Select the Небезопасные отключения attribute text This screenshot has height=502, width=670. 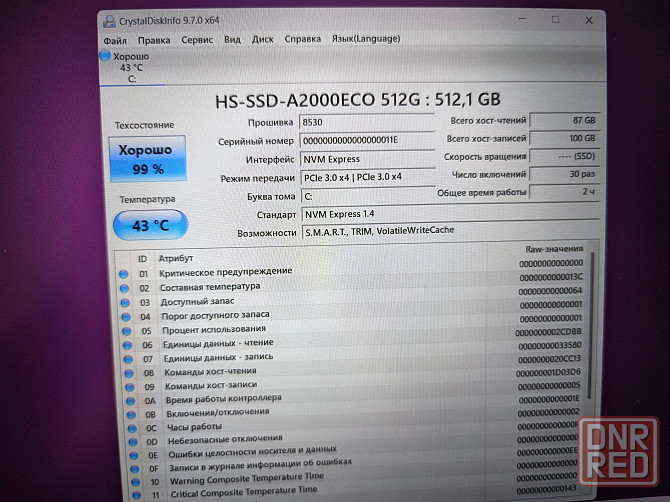click(x=225, y=440)
